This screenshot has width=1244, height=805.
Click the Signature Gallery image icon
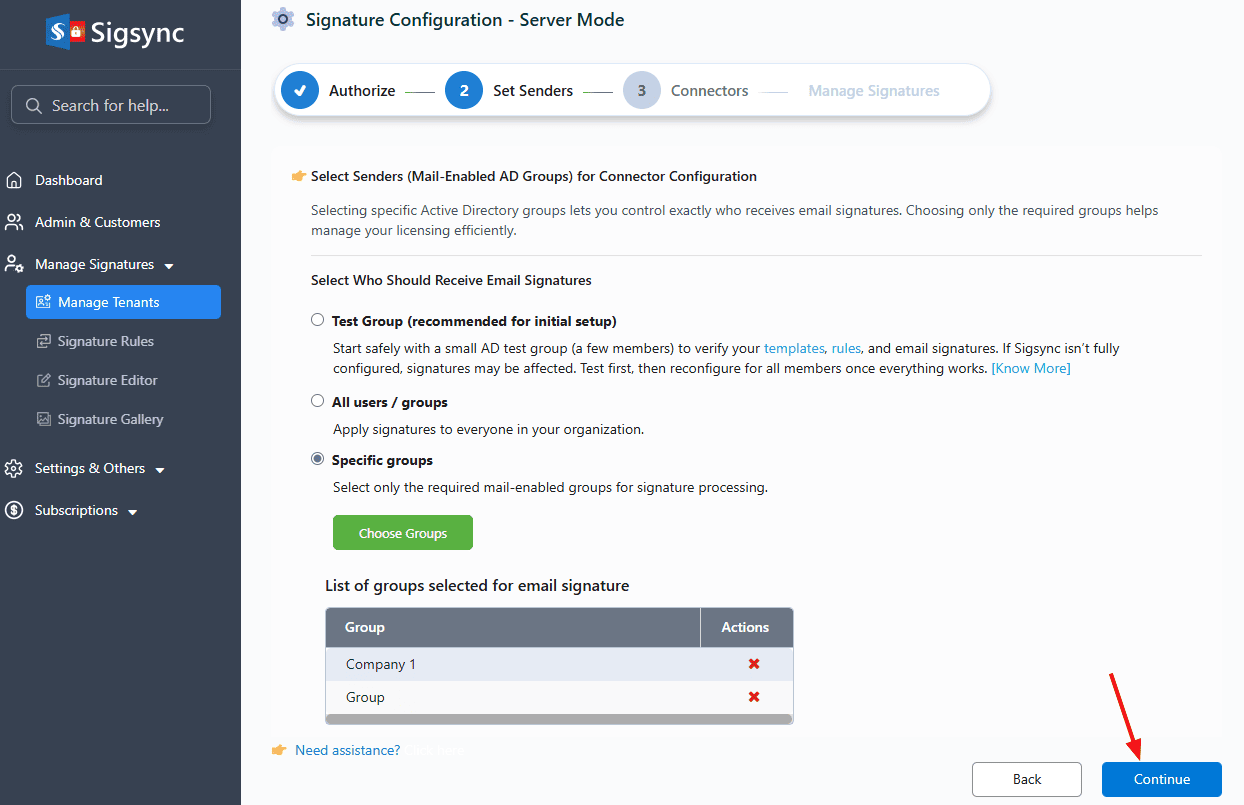[43, 419]
